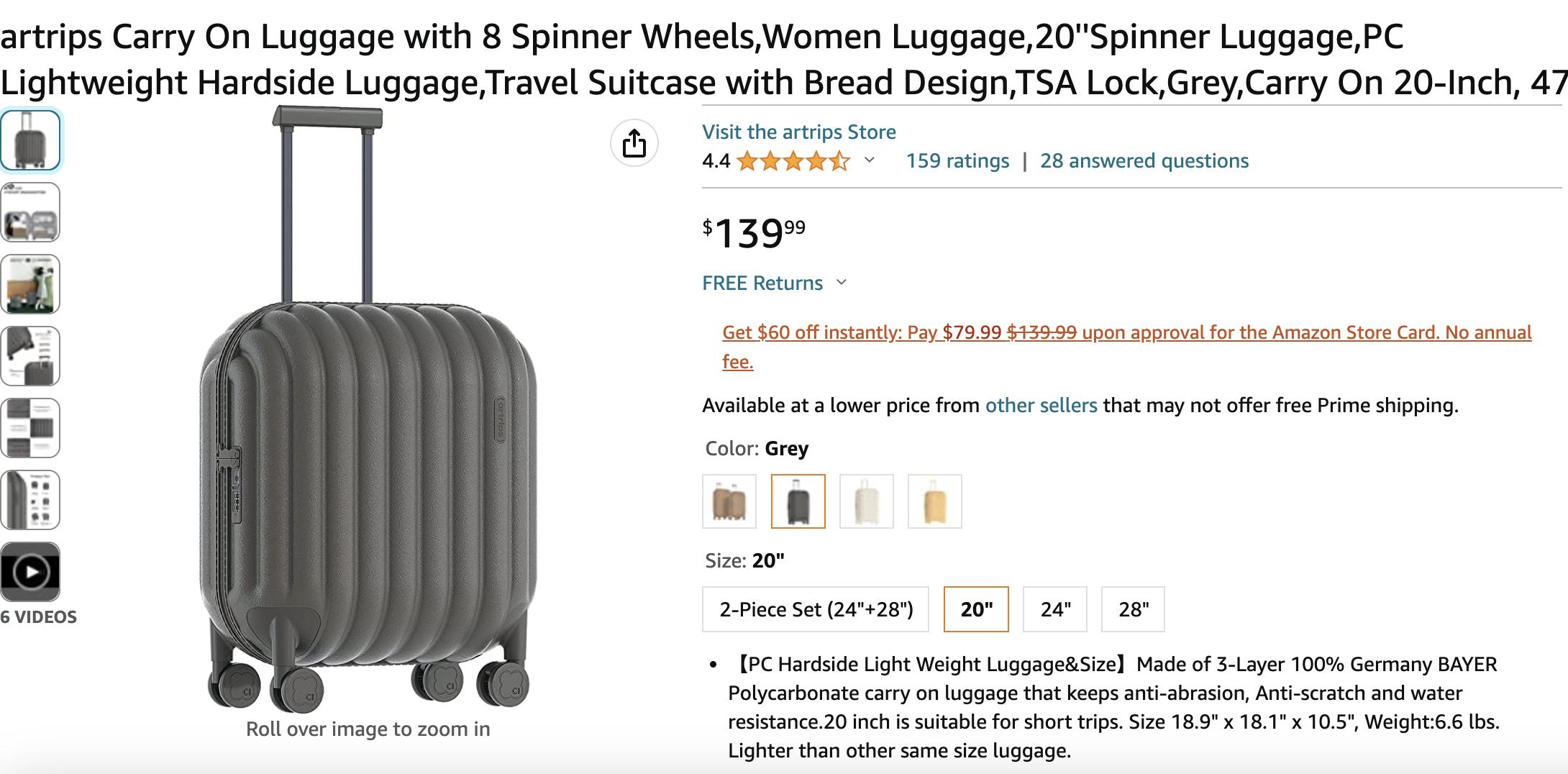Play the product video thumbnail

coord(30,572)
